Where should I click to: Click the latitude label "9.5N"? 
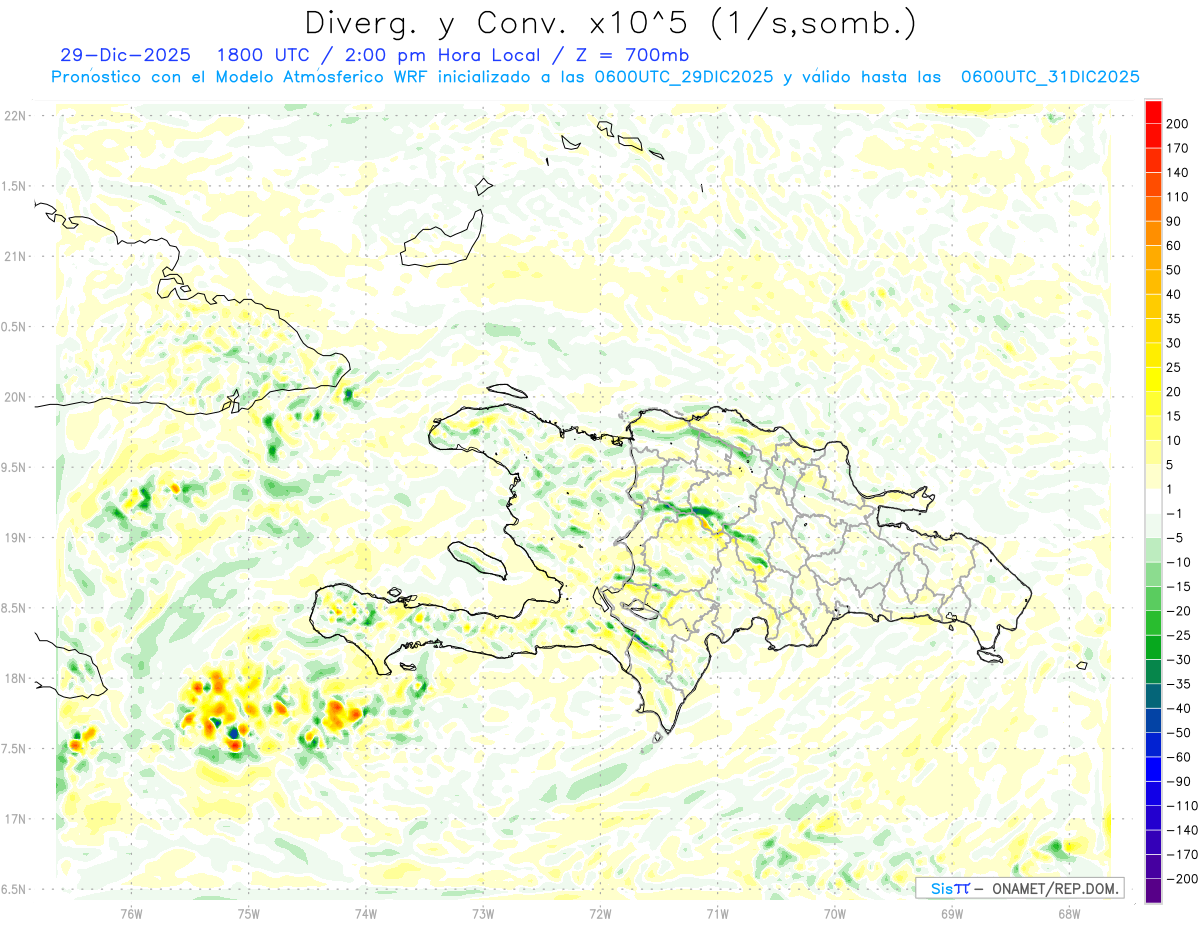click(x=15, y=468)
